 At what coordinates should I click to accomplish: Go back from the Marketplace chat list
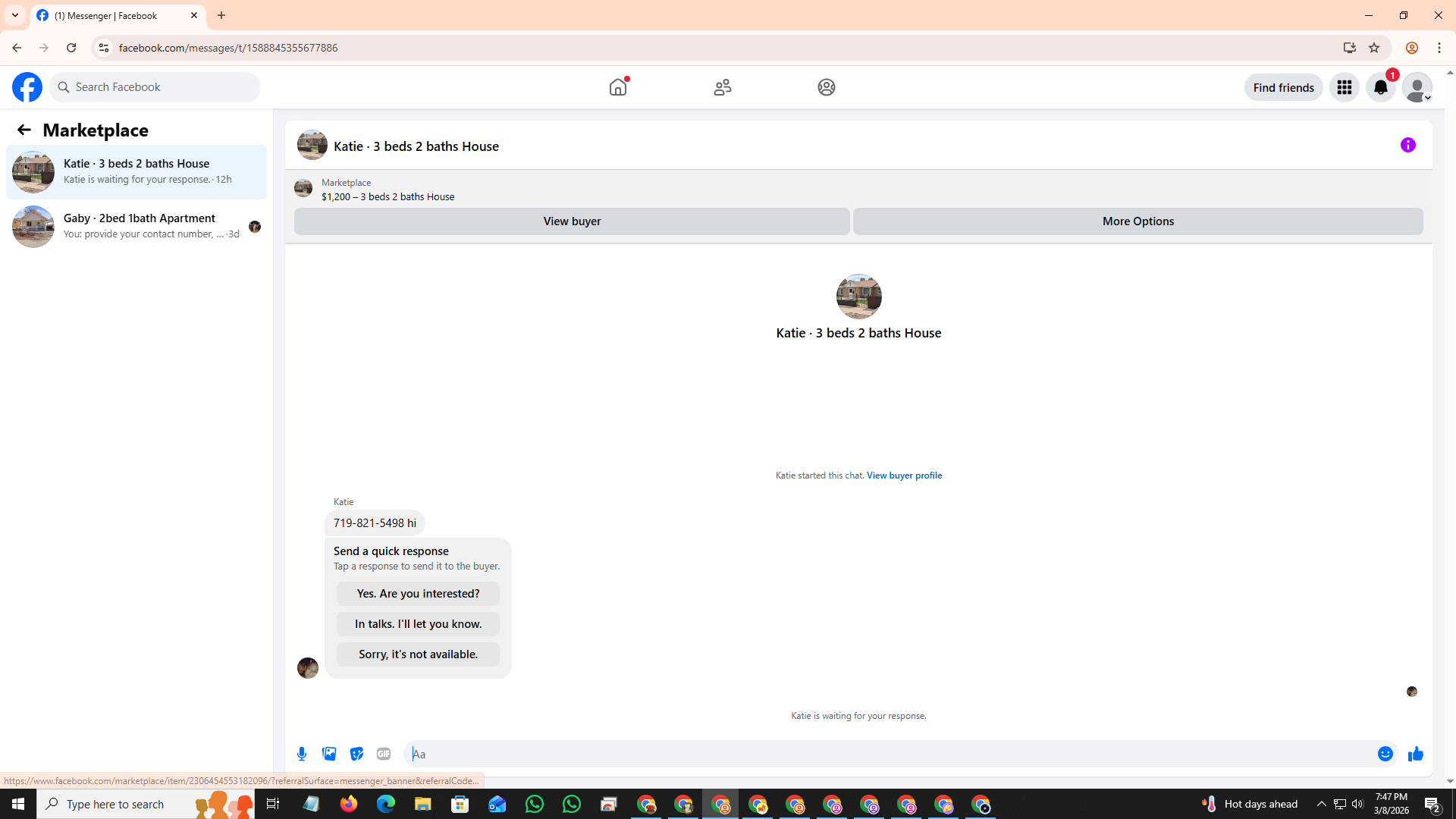click(24, 130)
